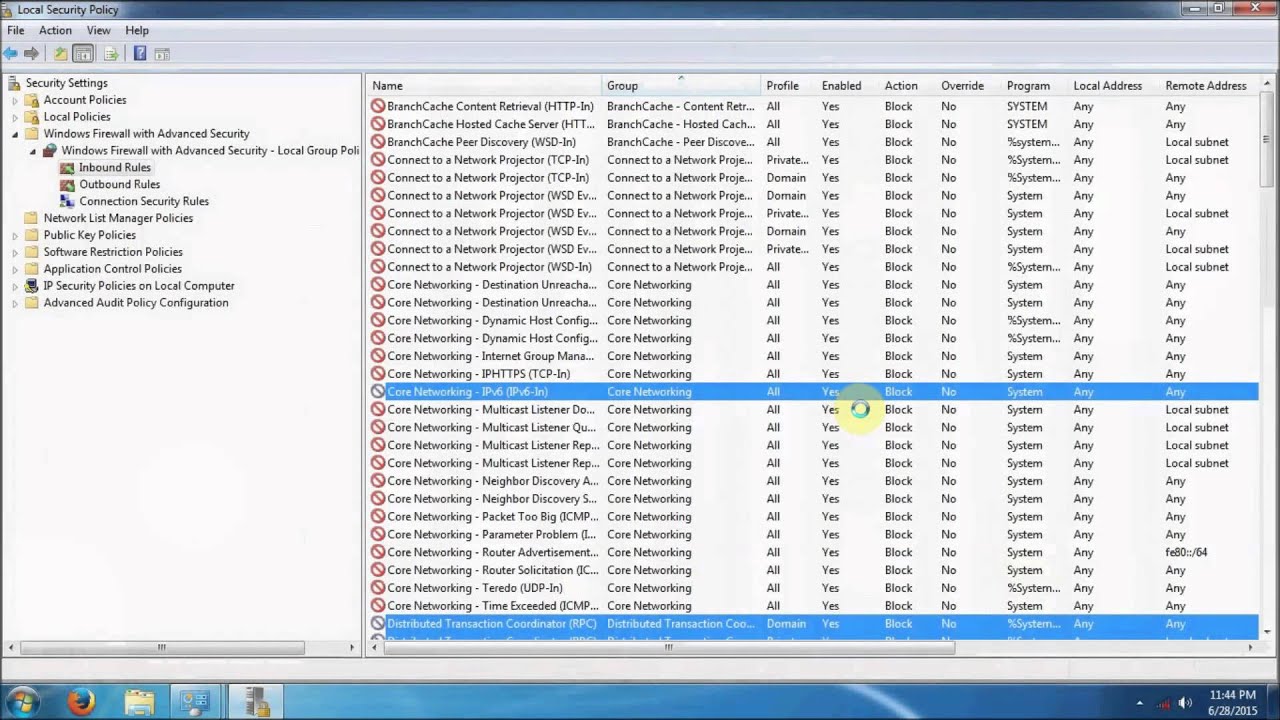Click the Outbound Rules firewall icon

click(68, 184)
